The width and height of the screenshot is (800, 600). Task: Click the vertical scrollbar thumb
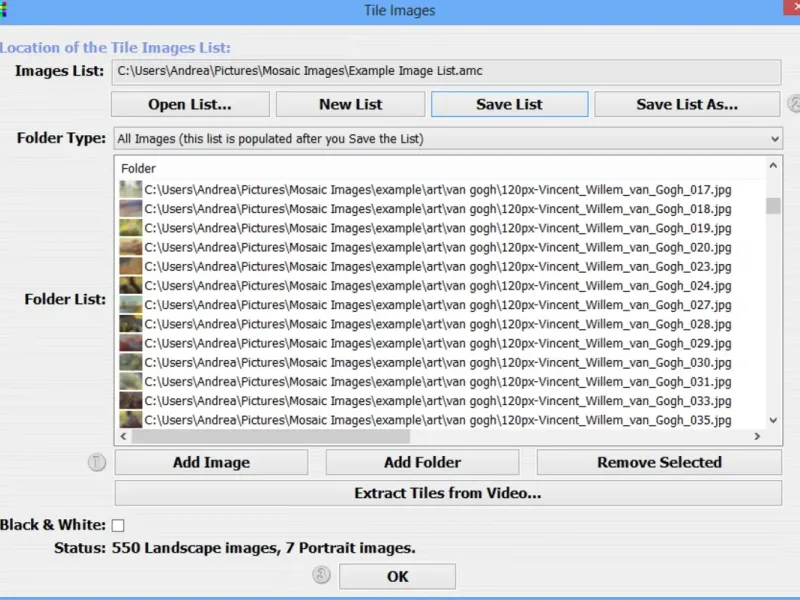pos(773,206)
